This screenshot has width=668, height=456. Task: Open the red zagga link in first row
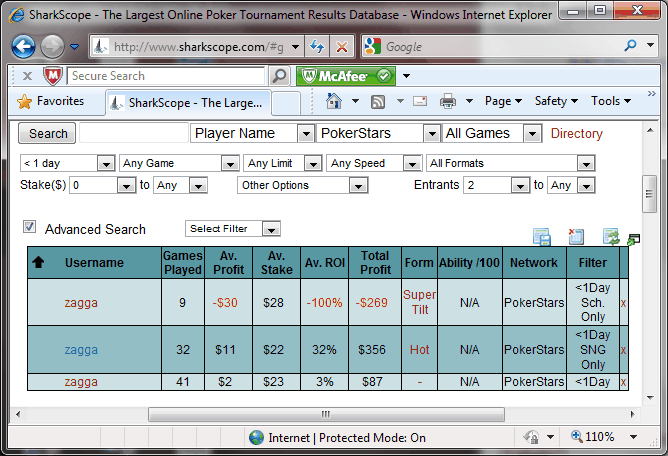(81, 303)
